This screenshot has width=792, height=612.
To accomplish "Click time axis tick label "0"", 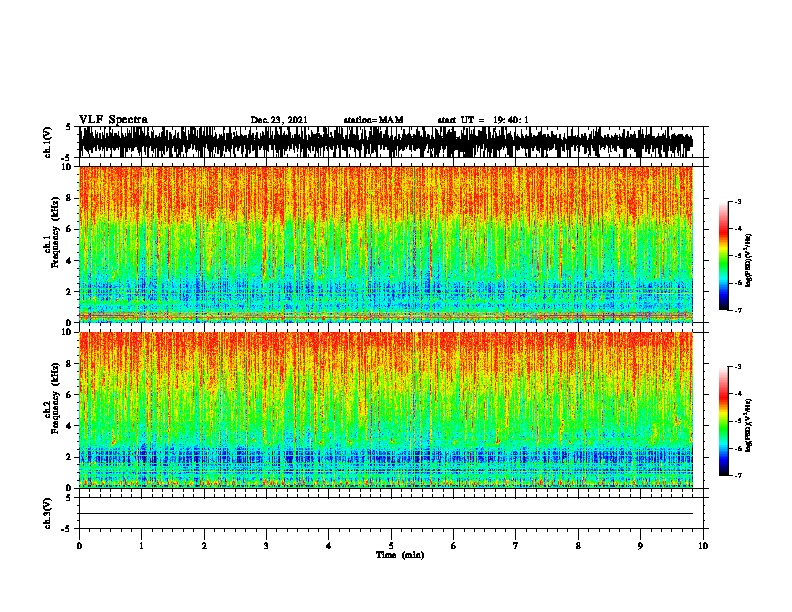I will (x=79, y=545).
